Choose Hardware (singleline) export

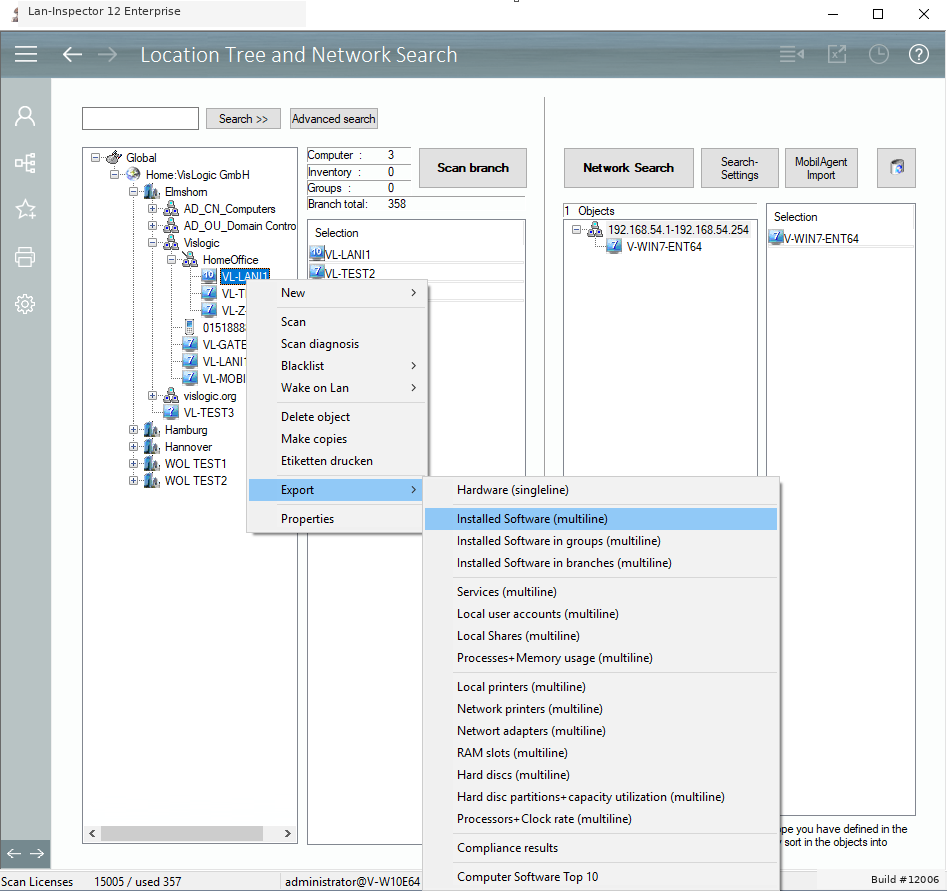[x=601, y=490]
